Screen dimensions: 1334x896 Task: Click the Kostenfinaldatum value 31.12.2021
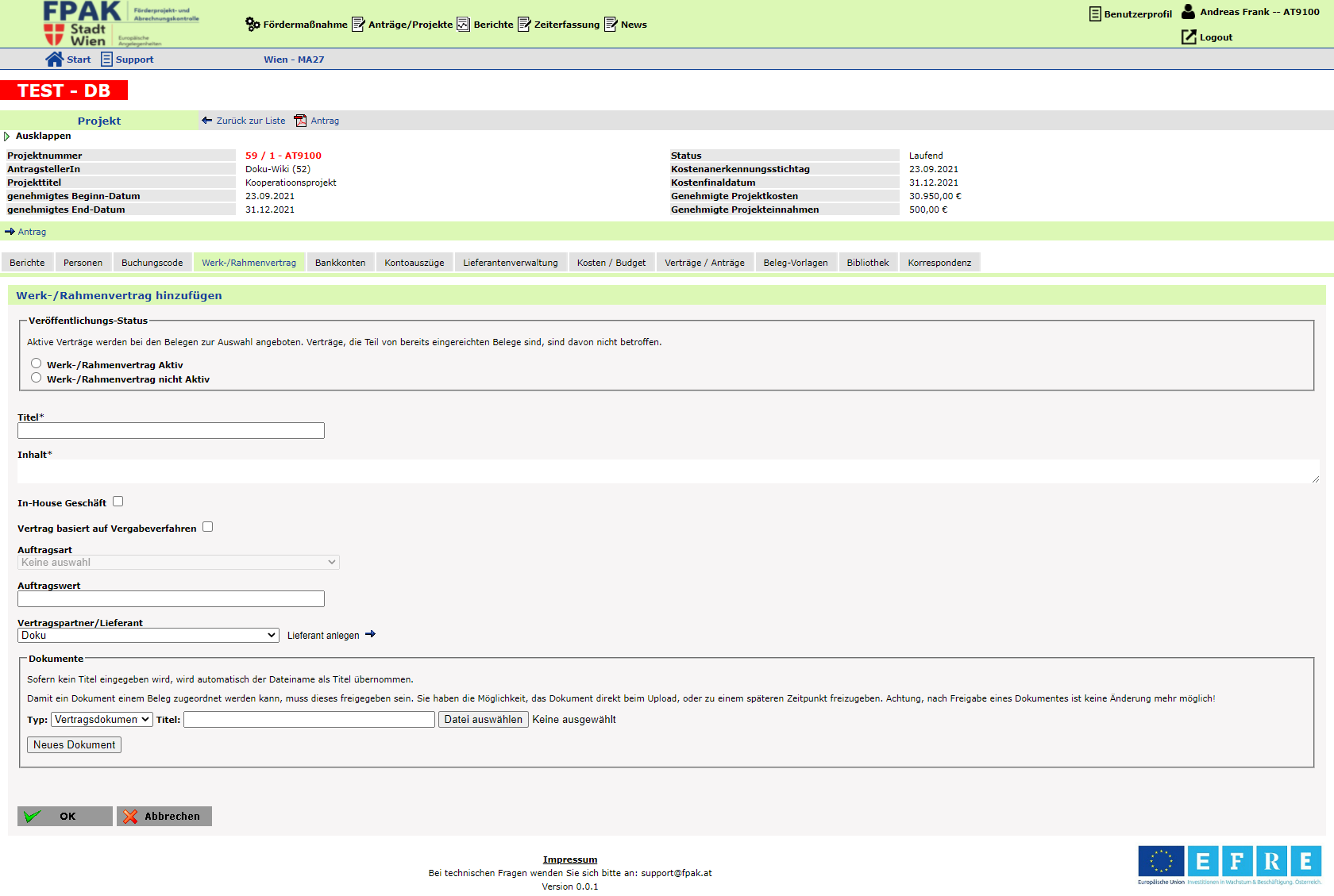click(x=934, y=183)
